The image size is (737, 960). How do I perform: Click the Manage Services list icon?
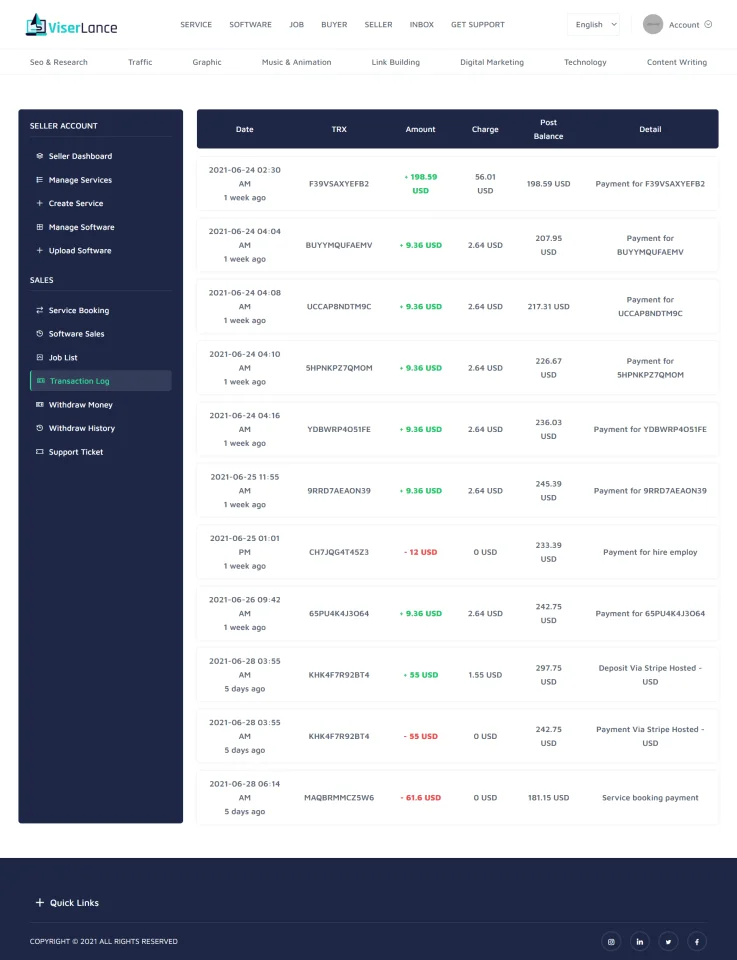40,180
